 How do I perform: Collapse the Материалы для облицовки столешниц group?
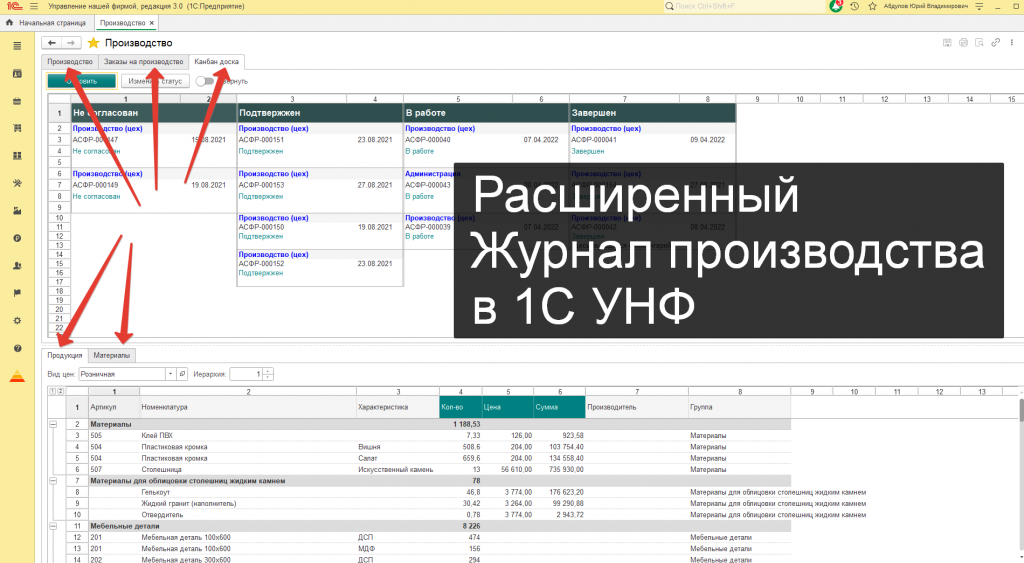53,481
